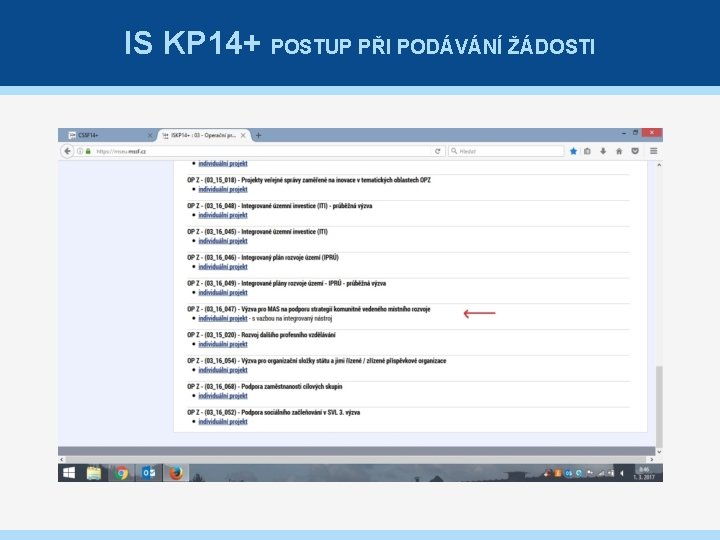The width and height of the screenshot is (720, 540).
Task: Launch Chrome from the taskbar
Action: (x=121, y=473)
